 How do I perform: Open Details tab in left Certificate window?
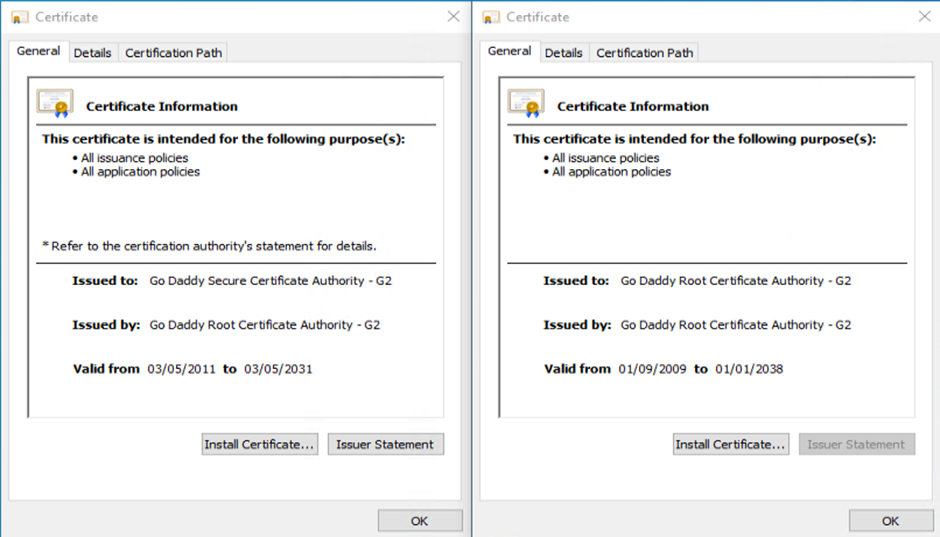pyautogui.click(x=93, y=53)
